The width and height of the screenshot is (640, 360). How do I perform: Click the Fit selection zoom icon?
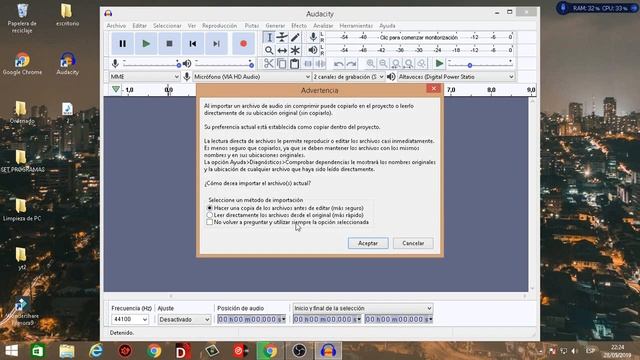tap(396, 64)
